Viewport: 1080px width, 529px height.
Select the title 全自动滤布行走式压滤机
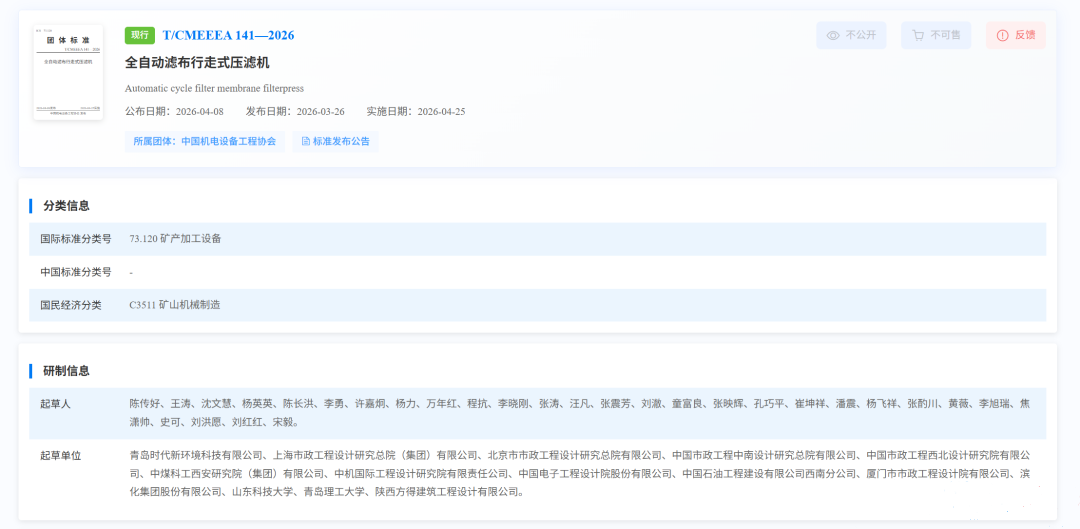pyautogui.click(x=197, y=63)
